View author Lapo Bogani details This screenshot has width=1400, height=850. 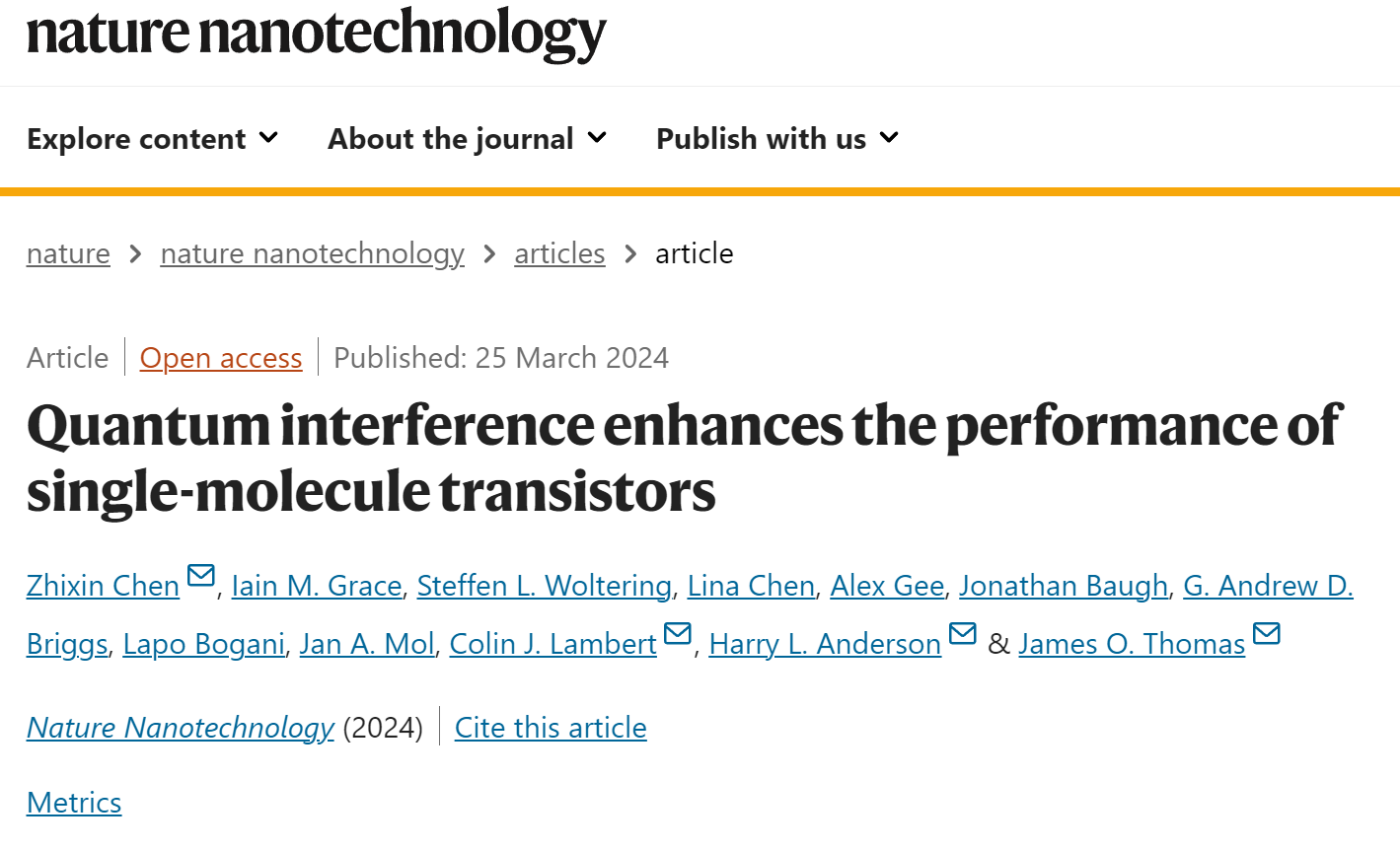pyautogui.click(x=204, y=644)
